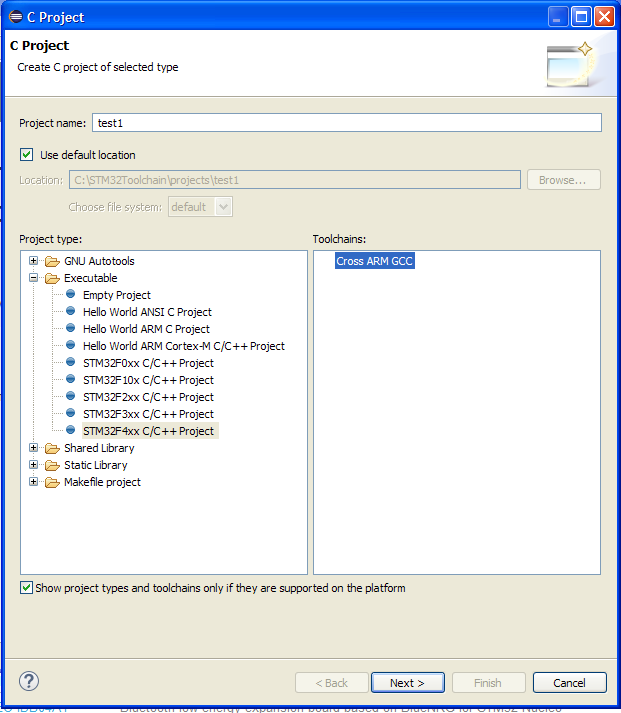621x713 pixels.
Task: Select Hello World ARM Cortex-M C/C++ Project
Action: (x=184, y=346)
